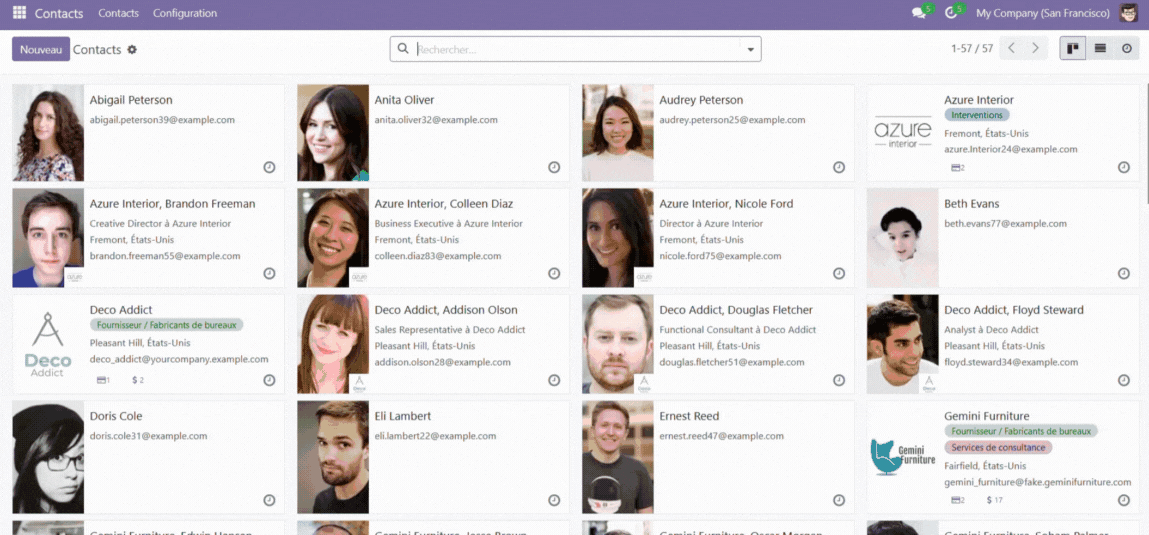Screen dimensions: 1149x535
Task: Click the 1-57 / 57 pager counter
Action: pos(972,48)
